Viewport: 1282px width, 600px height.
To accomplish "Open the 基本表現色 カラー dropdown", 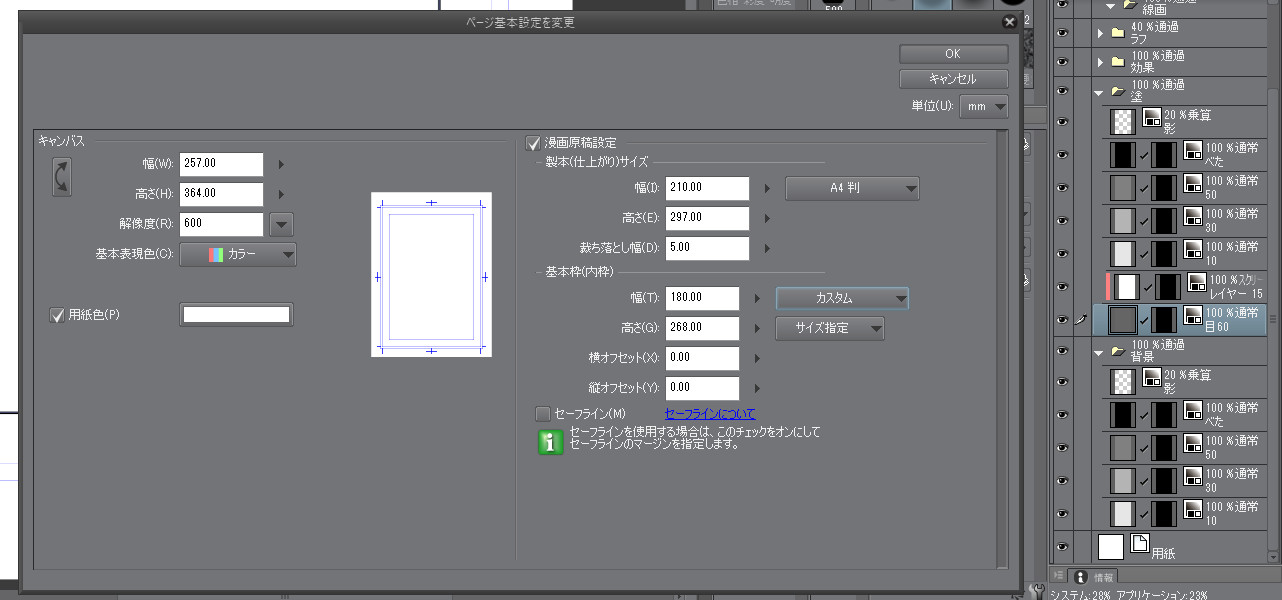I will click(238, 255).
